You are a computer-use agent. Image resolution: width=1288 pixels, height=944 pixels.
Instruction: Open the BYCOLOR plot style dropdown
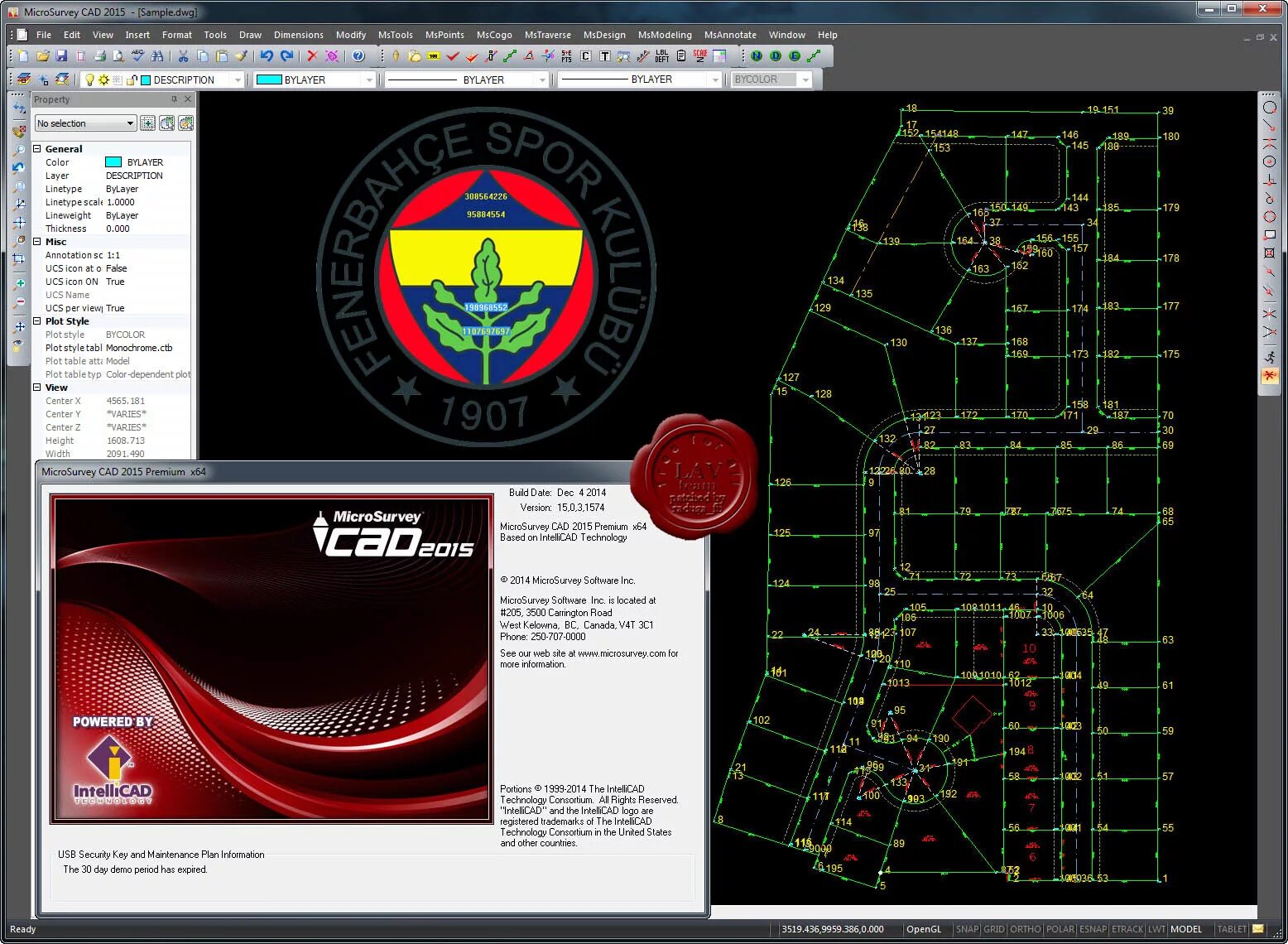pos(804,79)
